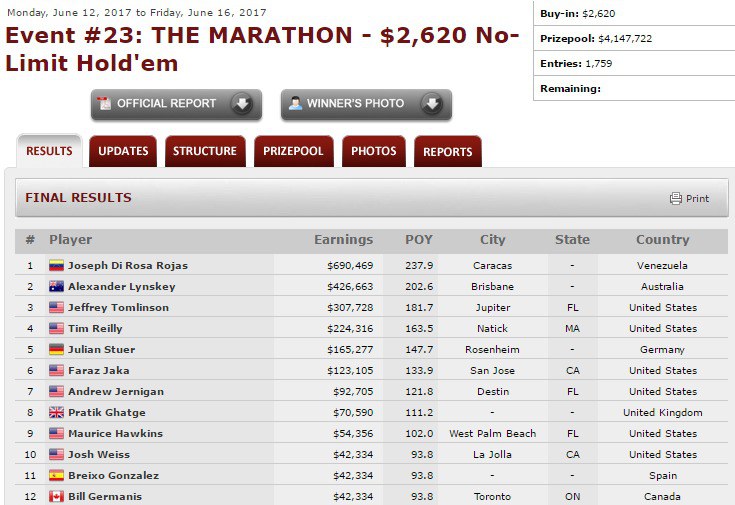The height and width of the screenshot is (505, 735).
Task: Click the Venezuela flag icon for Joseph Di Rosa Rojas
Action: coord(57,266)
